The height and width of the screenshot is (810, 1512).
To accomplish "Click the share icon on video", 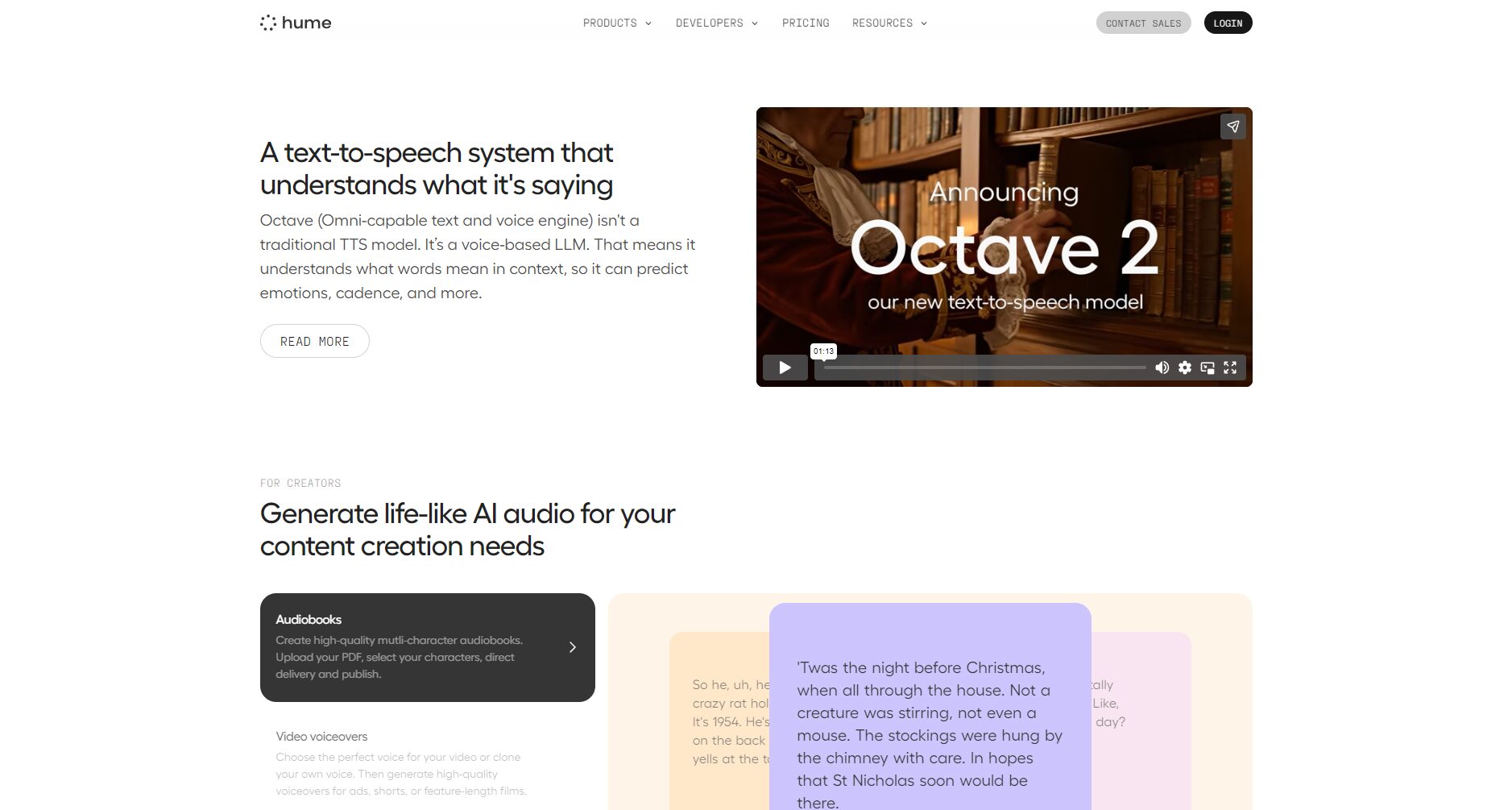I will point(1232,127).
